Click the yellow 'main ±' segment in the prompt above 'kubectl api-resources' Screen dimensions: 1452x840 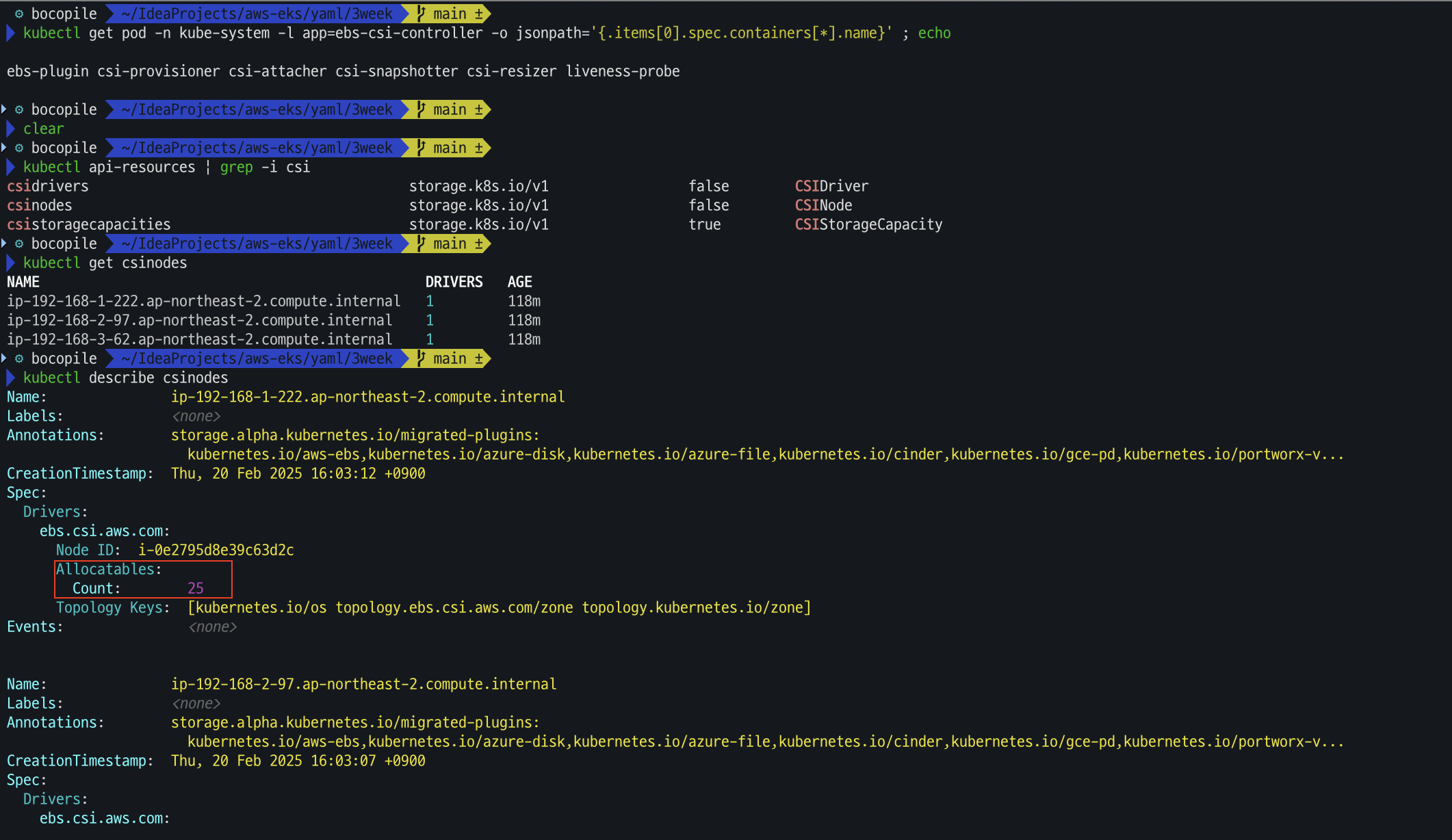click(452, 148)
